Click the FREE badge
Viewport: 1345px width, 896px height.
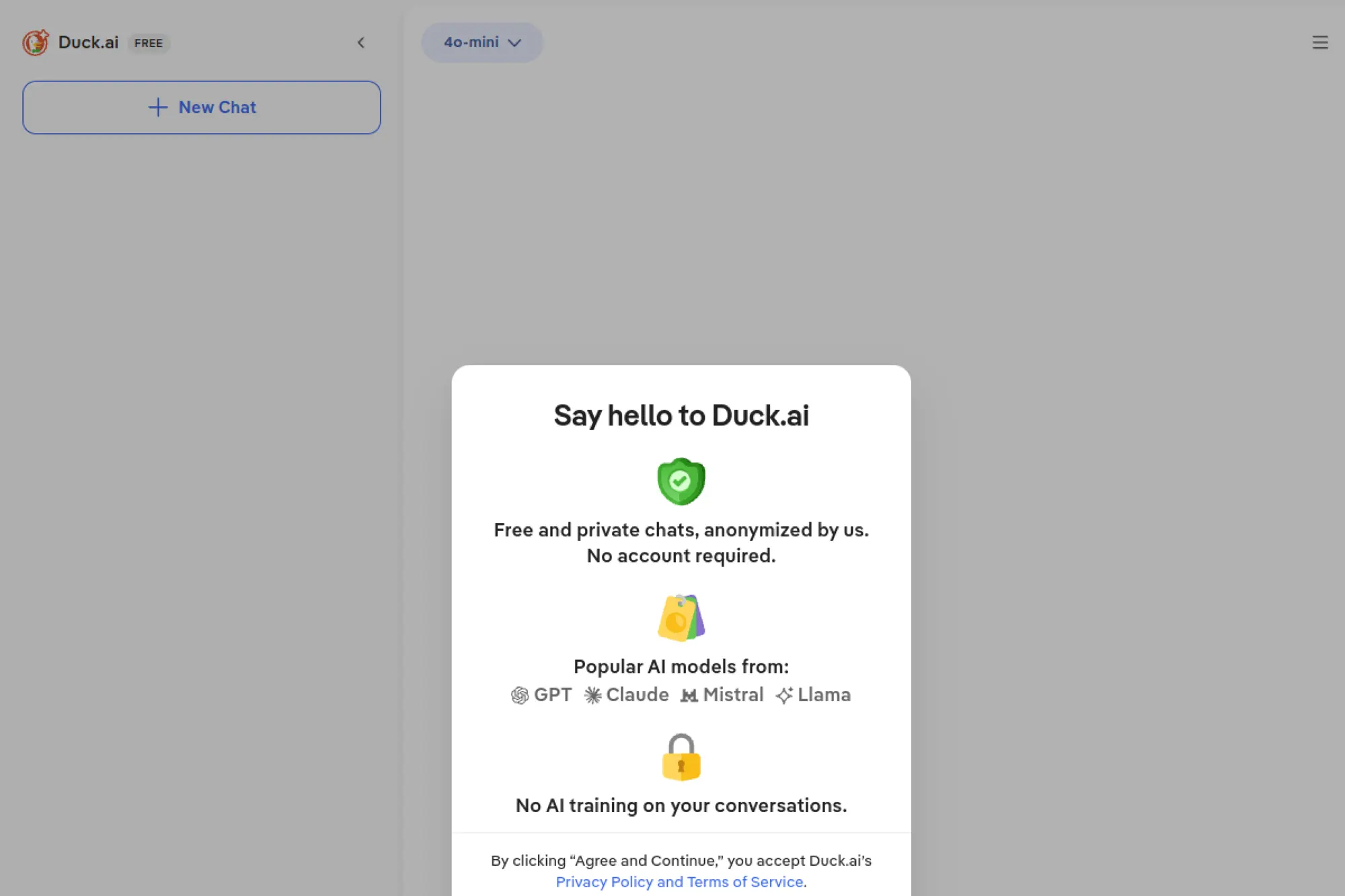(x=148, y=42)
